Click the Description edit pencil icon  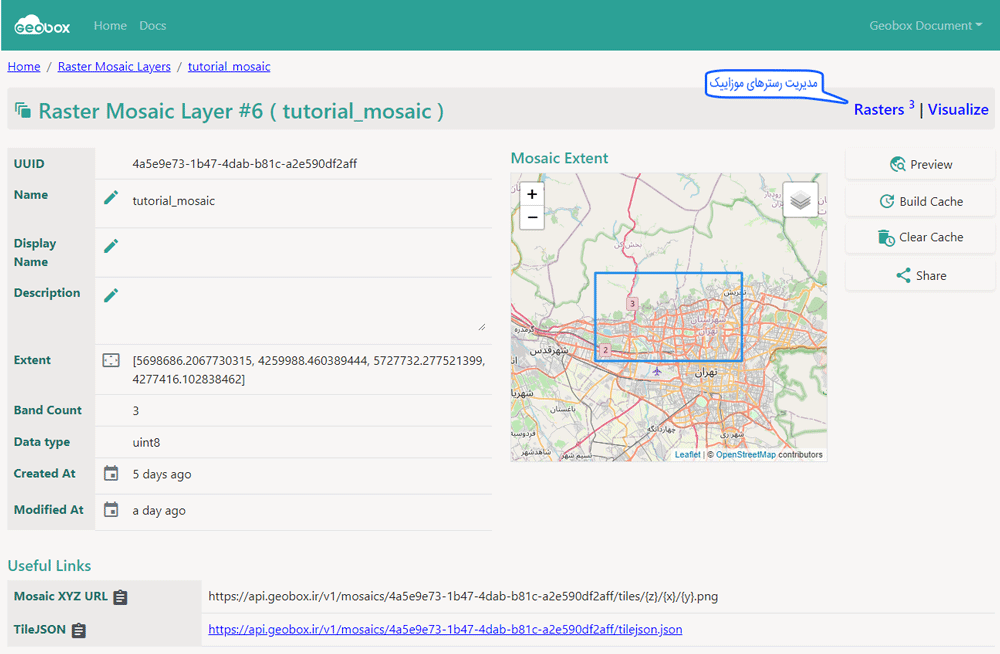[111, 295]
